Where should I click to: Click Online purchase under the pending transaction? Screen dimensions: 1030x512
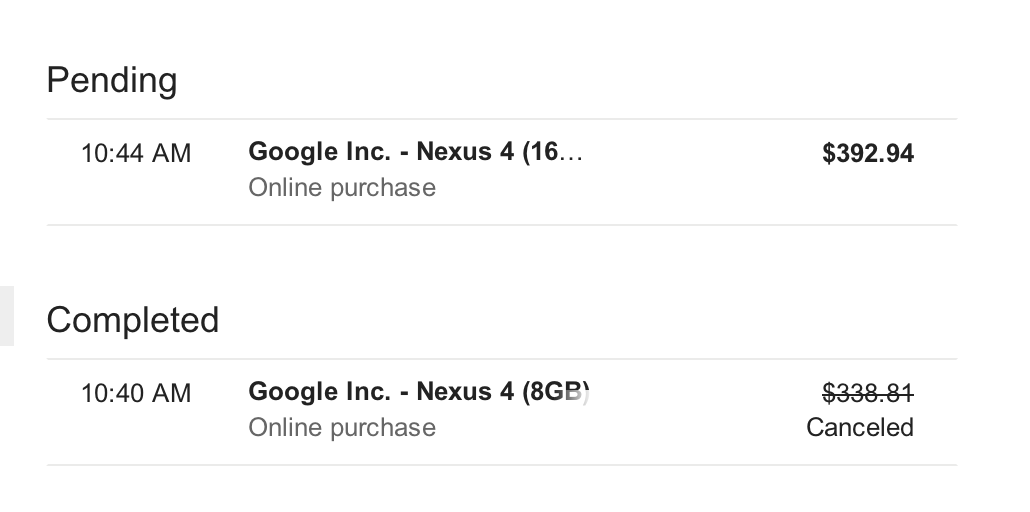342,188
